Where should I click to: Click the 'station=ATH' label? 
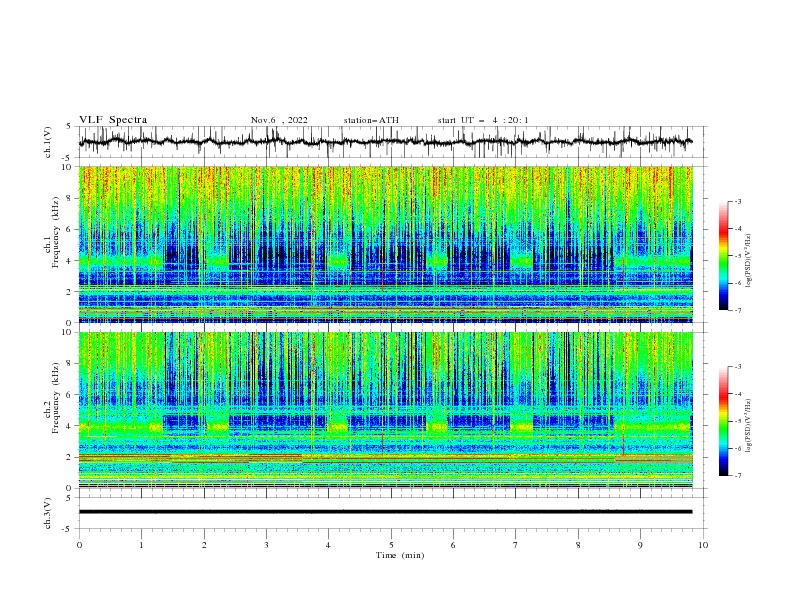(x=371, y=120)
